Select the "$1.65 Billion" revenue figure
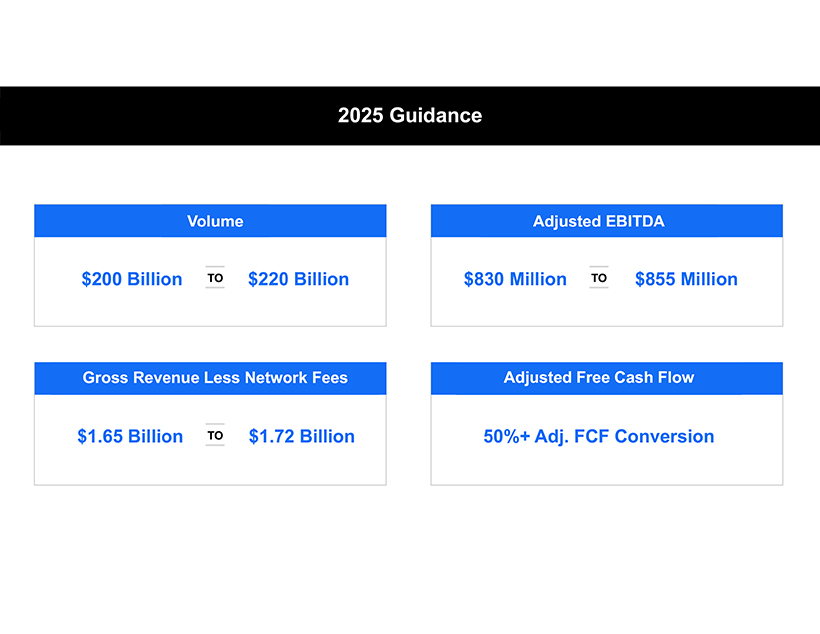820x634 pixels. pyautogui.click(x=130, y=436)
